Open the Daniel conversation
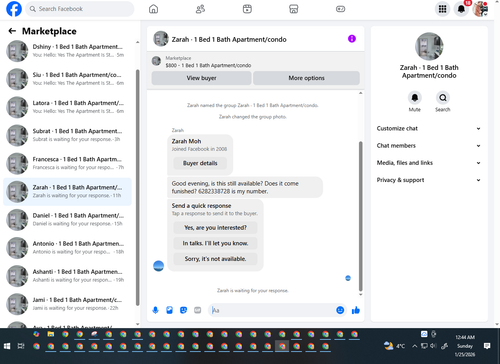Viewport: 500px width, 364px height. (67, 220)
